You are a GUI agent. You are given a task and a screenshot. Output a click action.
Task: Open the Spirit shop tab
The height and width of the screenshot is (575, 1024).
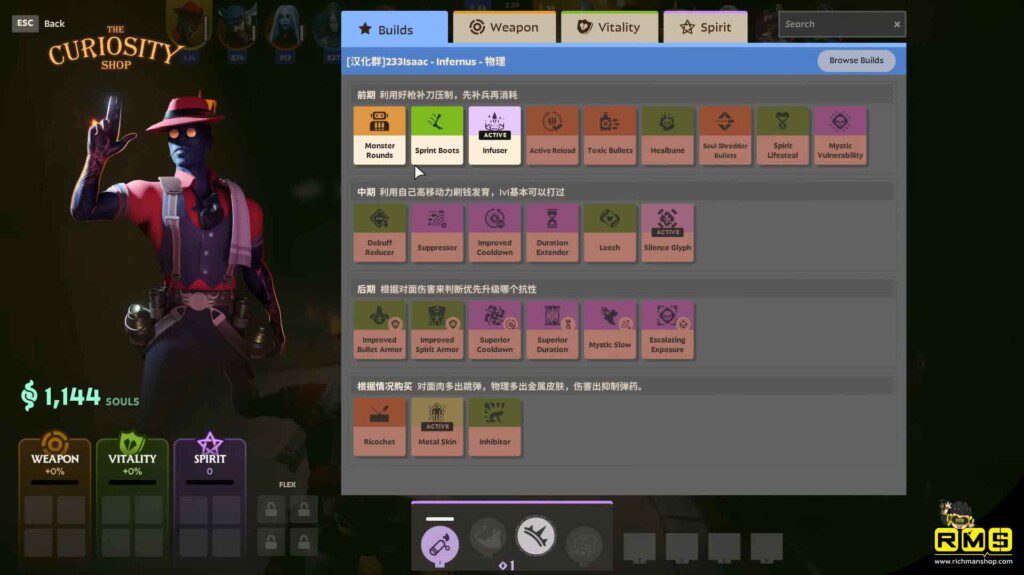coord(705,28)
